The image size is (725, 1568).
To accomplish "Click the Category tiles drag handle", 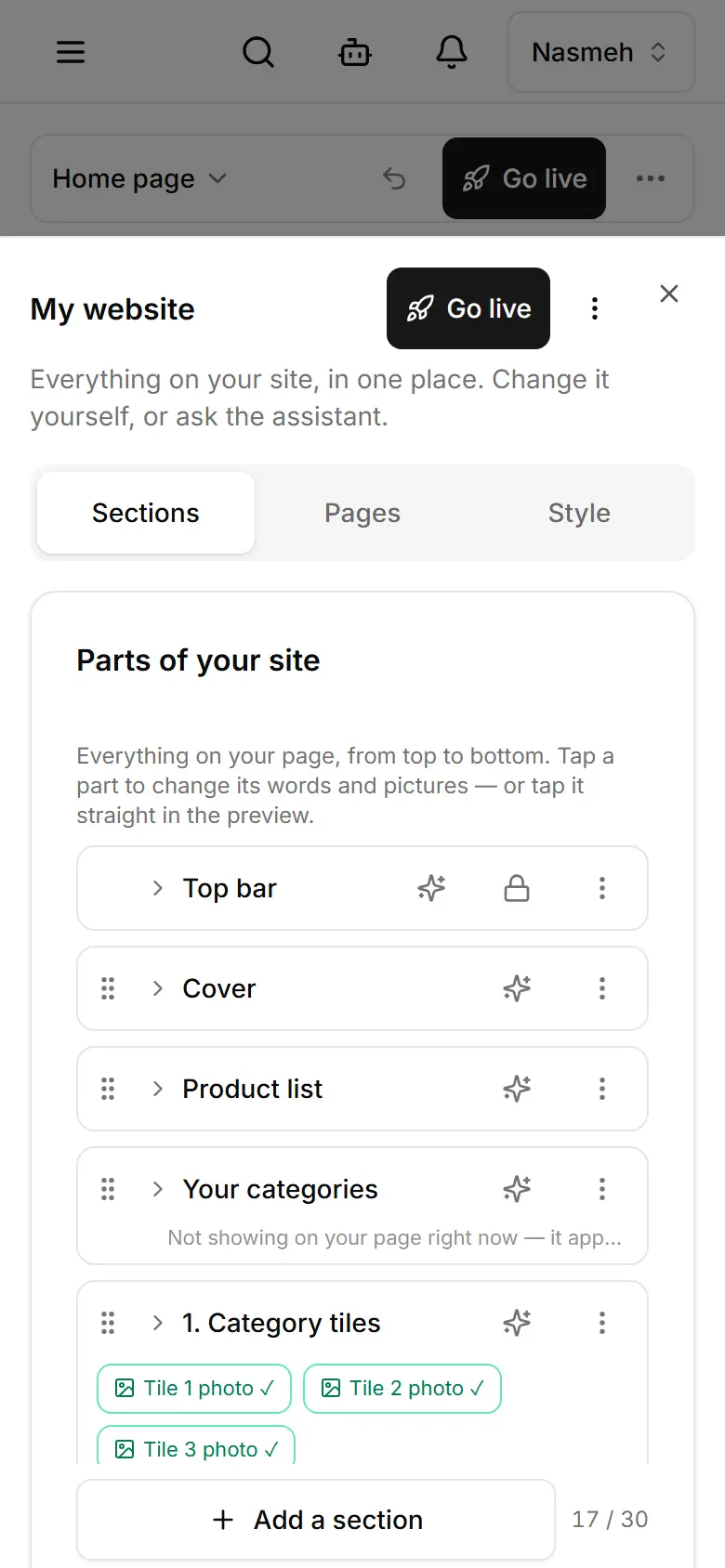I will 108,1323.
